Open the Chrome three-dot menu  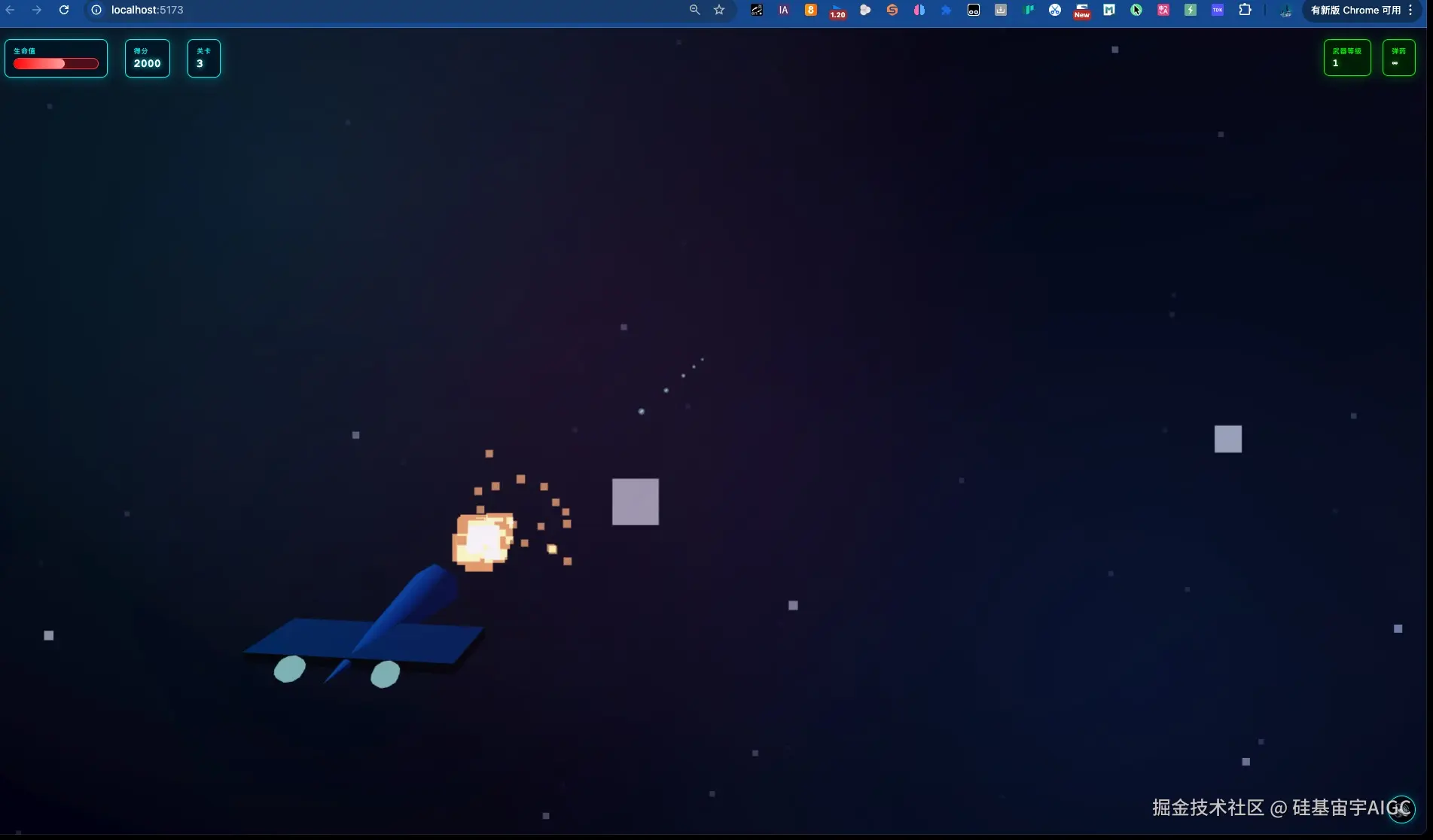[x=1410, y=10]
